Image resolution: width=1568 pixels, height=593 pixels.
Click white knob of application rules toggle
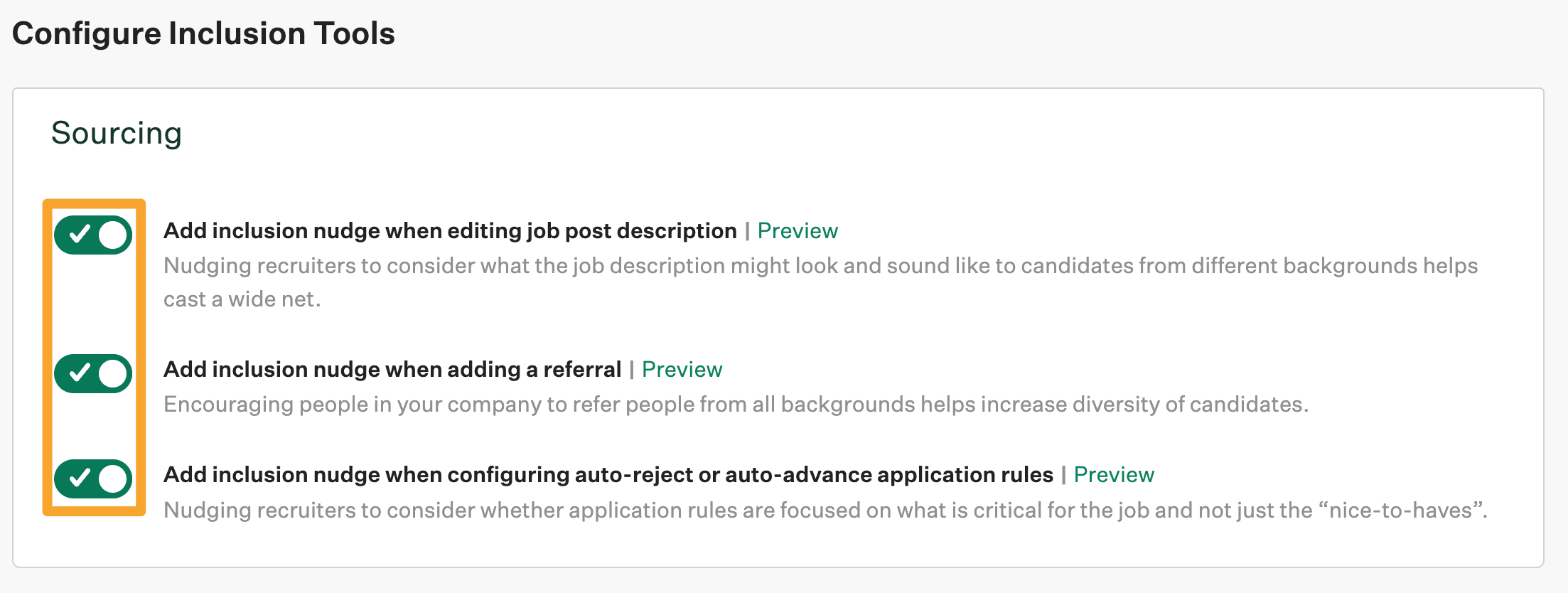click(112, 479)
